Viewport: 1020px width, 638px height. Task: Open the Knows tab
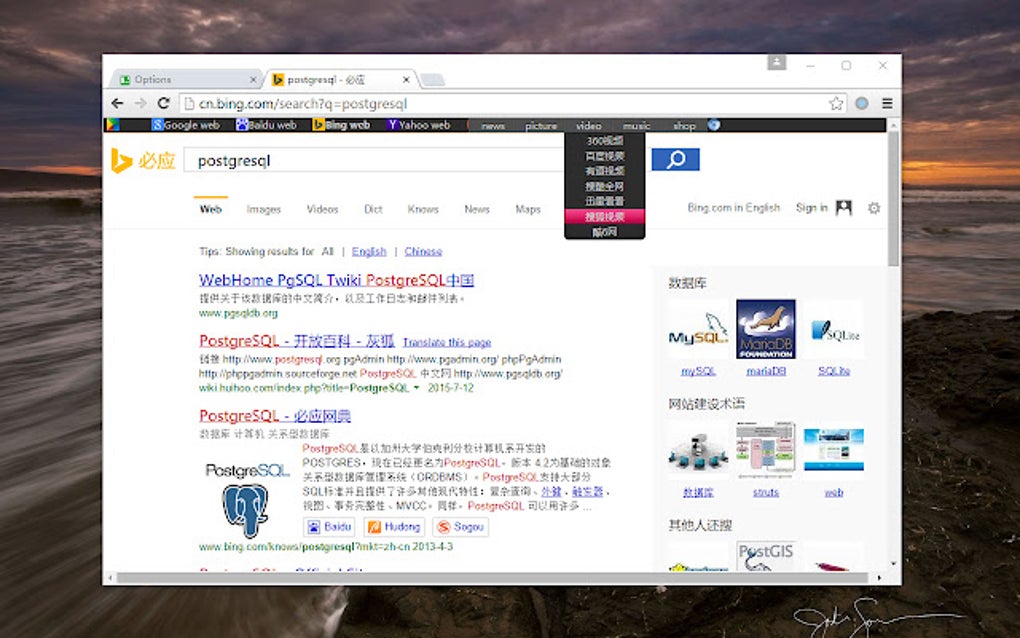tap(423, 209)
